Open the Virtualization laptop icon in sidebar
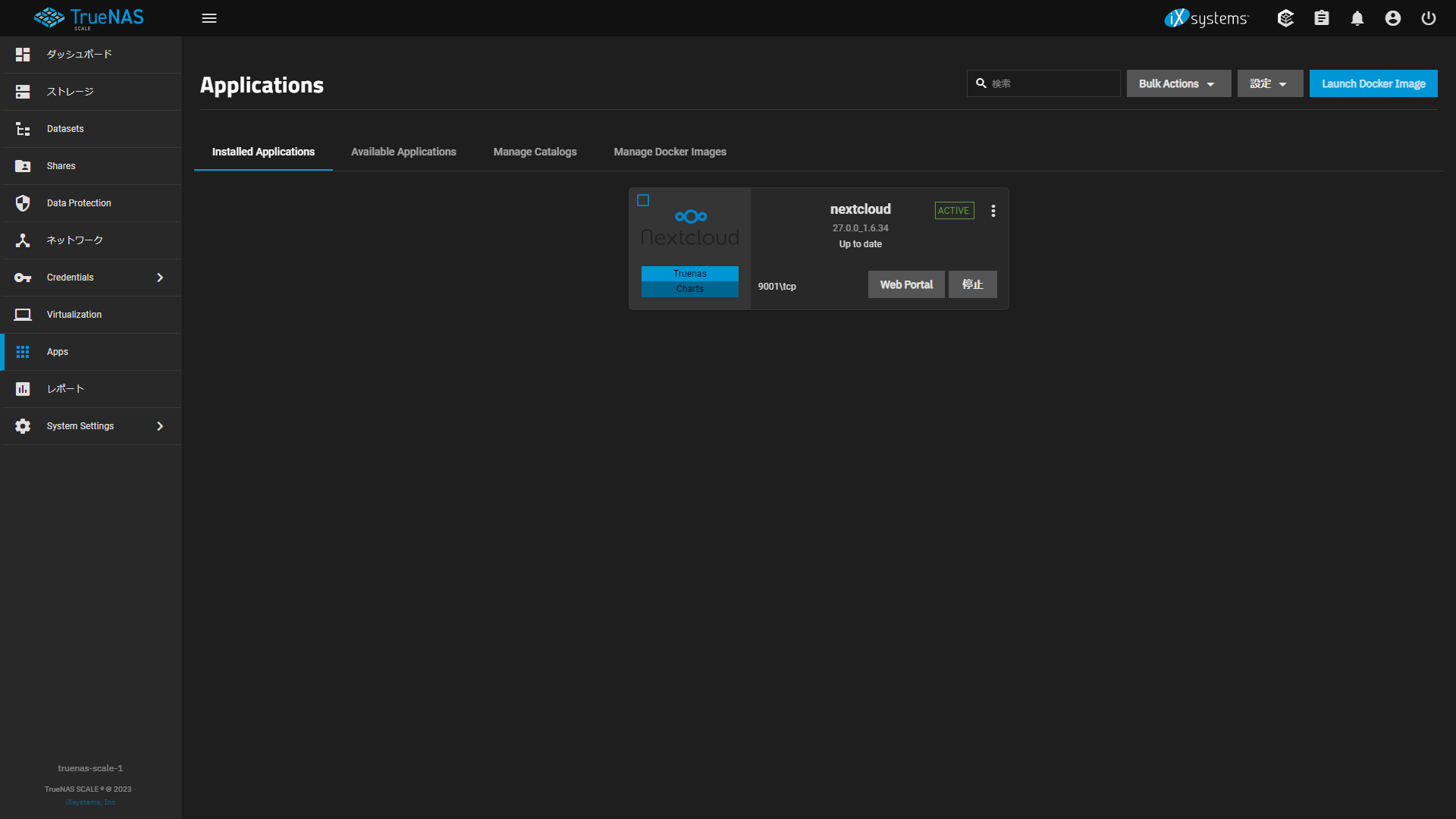This screenshot has width=1456, height=819. (23, 315)
